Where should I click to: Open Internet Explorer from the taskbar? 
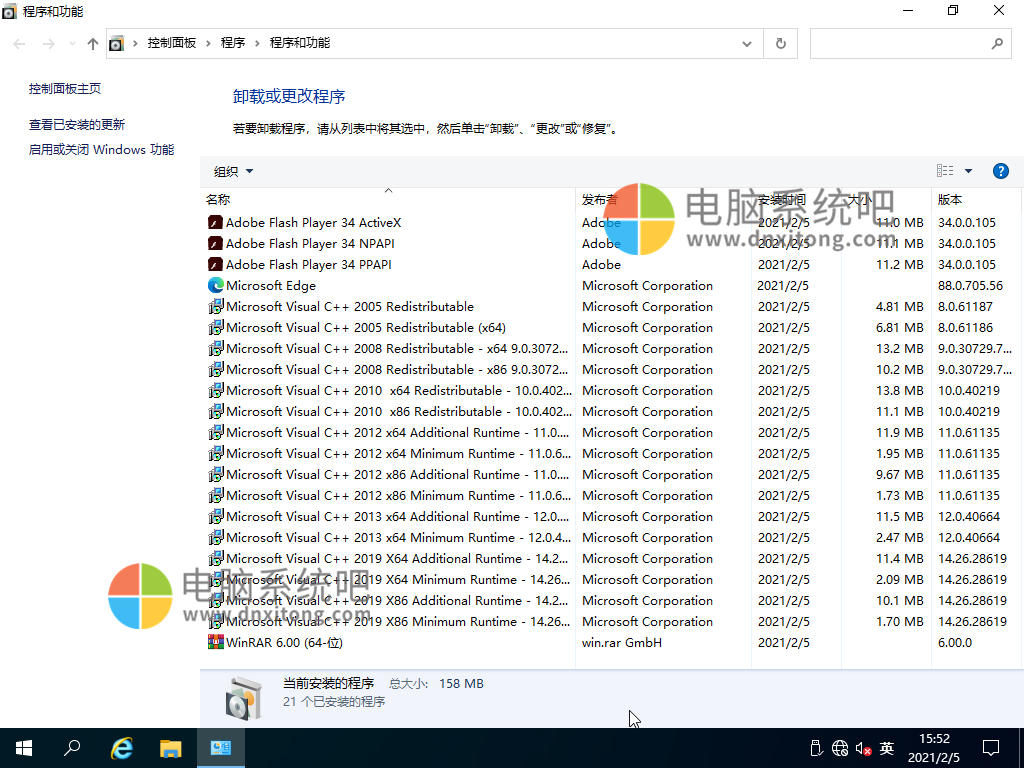coord(121,748)
